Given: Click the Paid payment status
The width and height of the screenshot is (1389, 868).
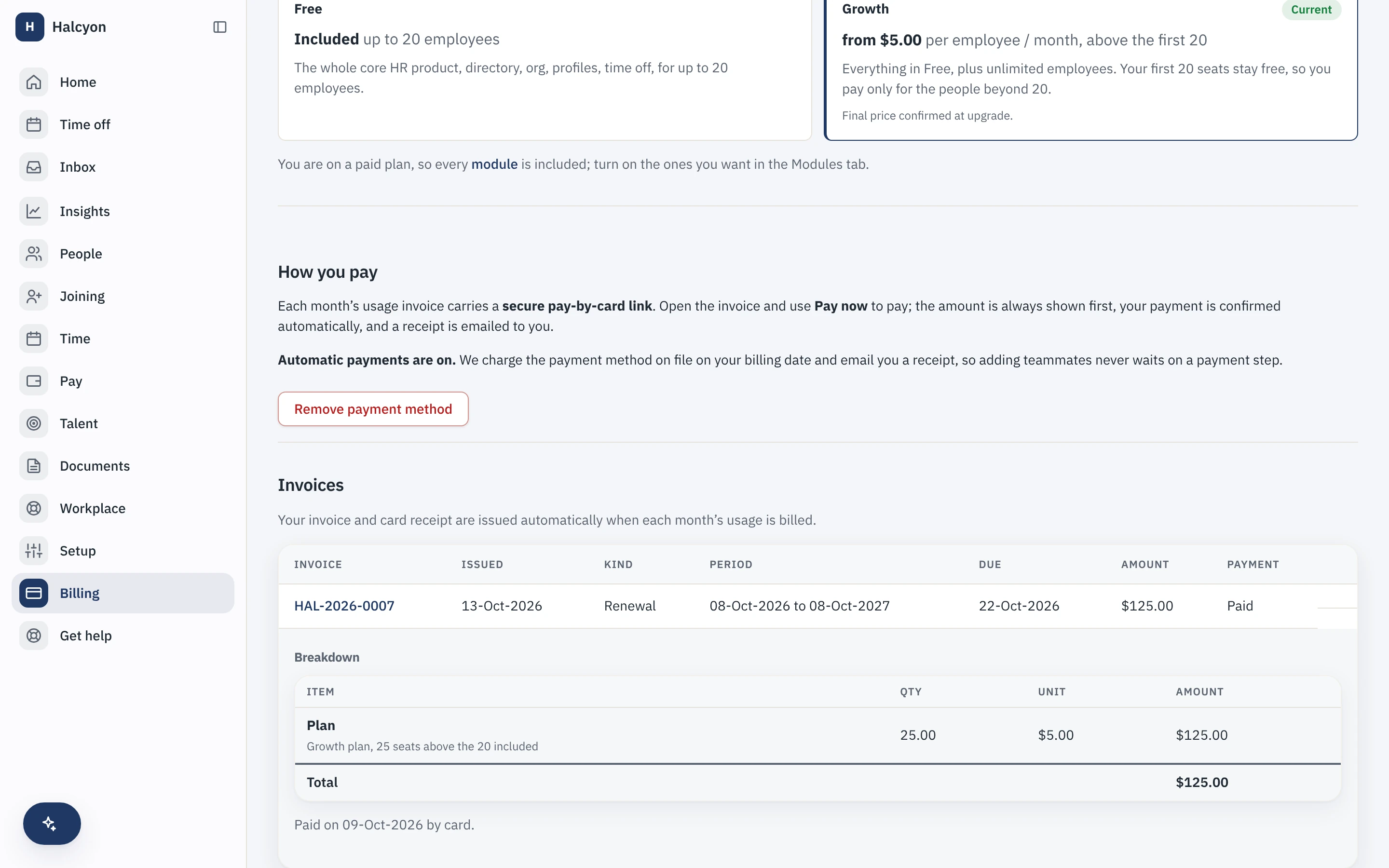Looking at the screenshot, I should [1240, 606].
